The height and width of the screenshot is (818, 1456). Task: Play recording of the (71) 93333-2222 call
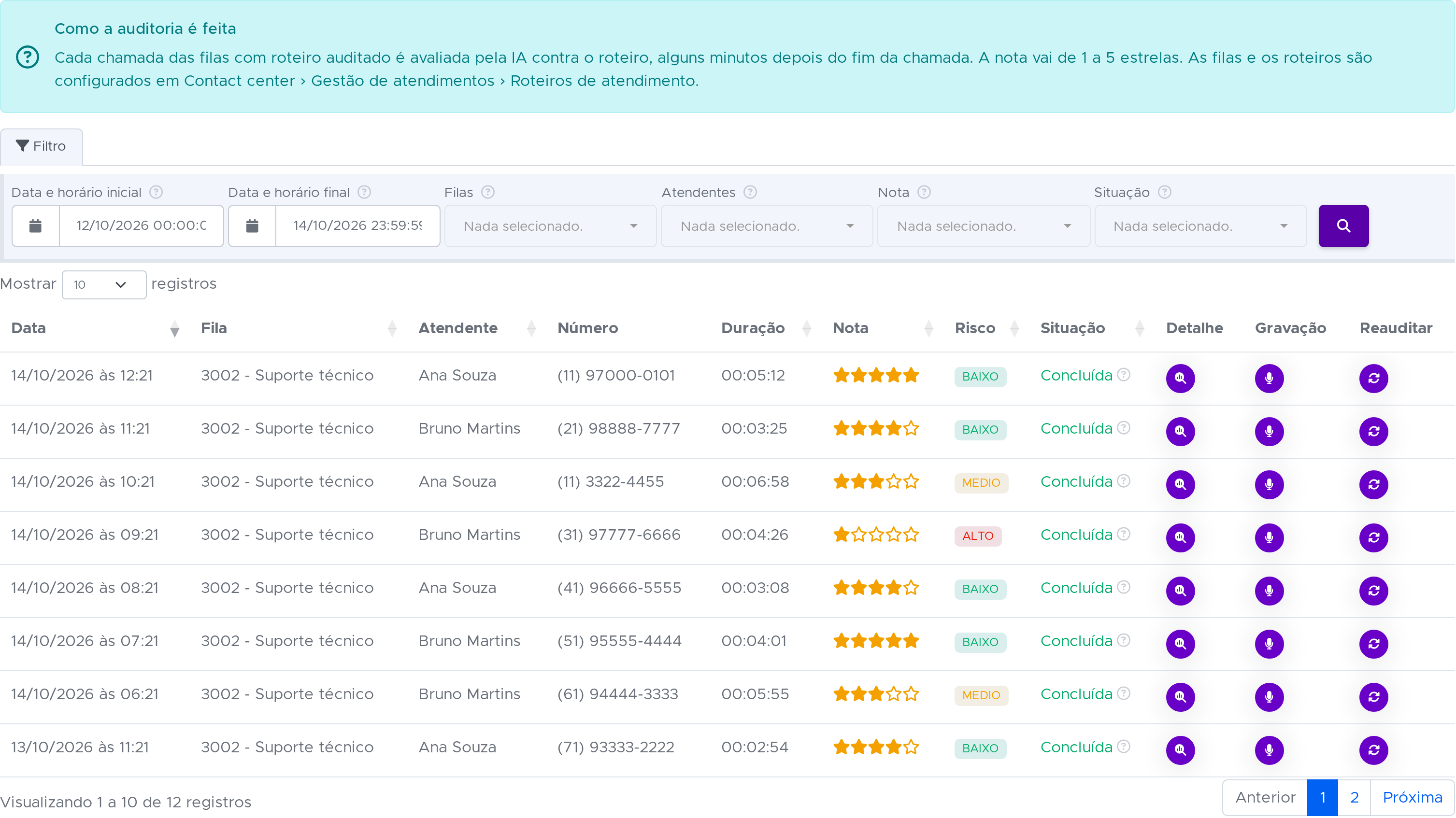tap(1269, 749)
